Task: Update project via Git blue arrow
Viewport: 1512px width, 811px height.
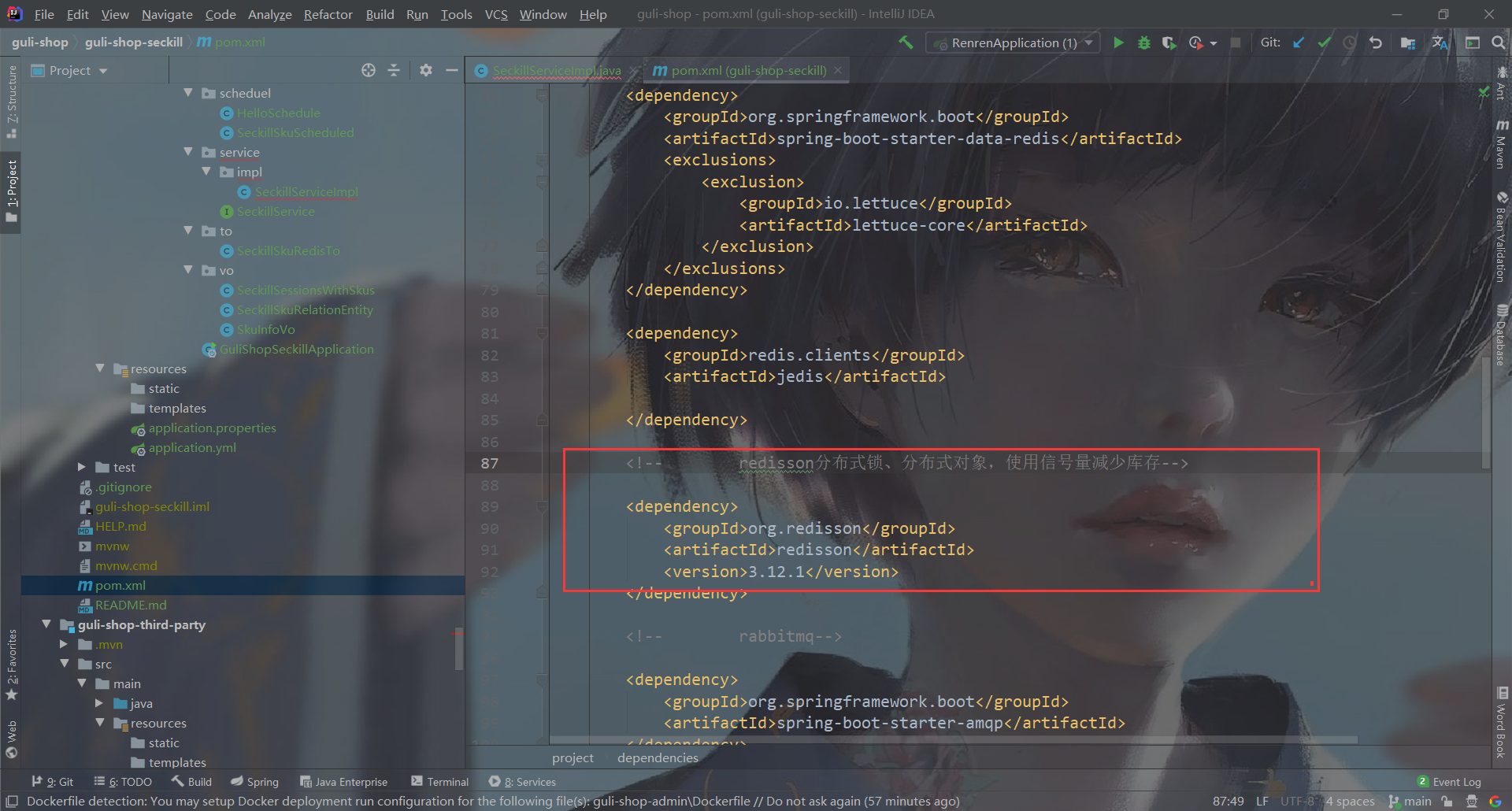Action: (1299, 43)
